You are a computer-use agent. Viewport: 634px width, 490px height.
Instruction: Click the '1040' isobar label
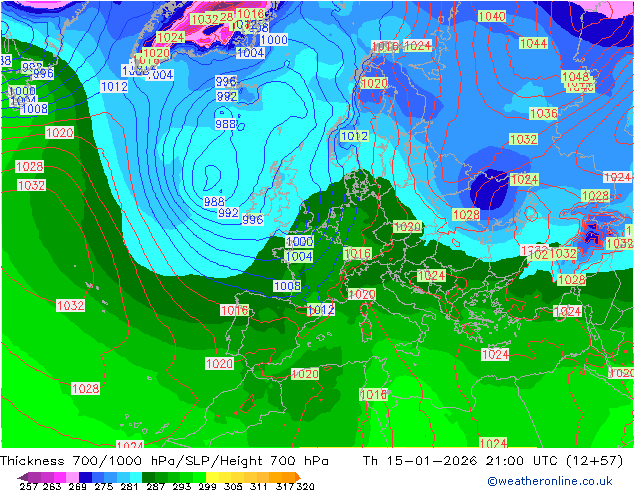click(492, 16)
